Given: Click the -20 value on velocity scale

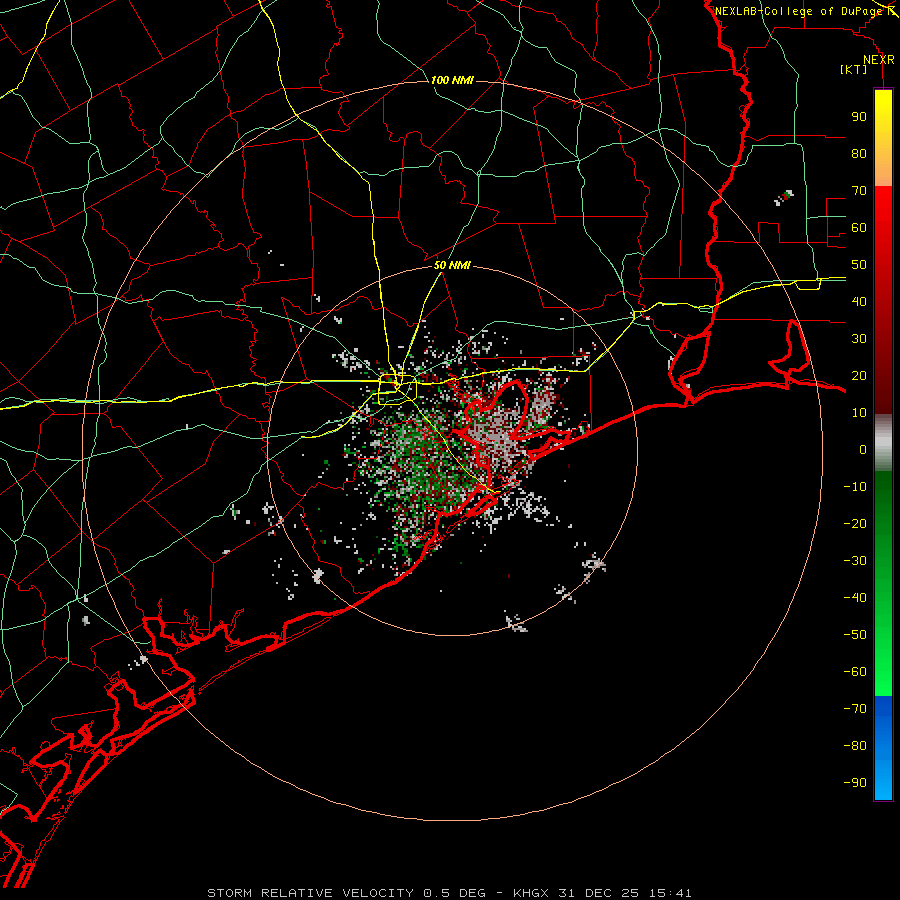Looking at the screenshot, I should tap(855, 523).
